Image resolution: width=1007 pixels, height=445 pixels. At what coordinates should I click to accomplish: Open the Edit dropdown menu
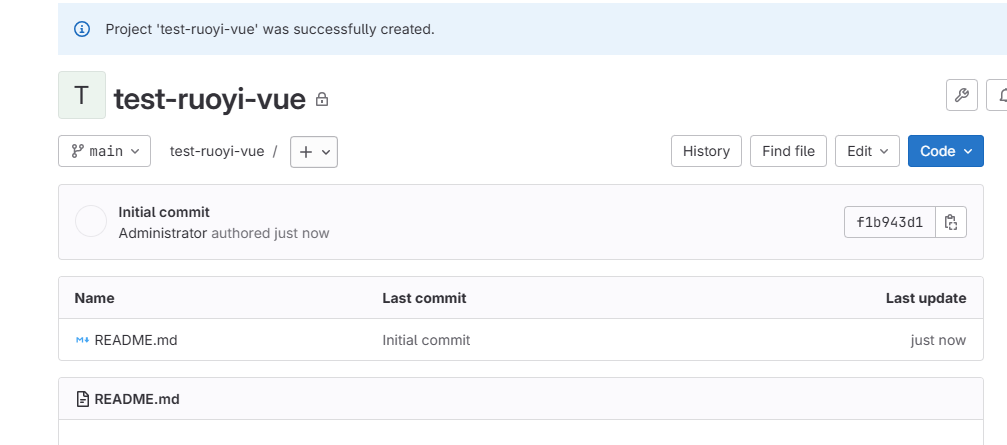(867, 151)
